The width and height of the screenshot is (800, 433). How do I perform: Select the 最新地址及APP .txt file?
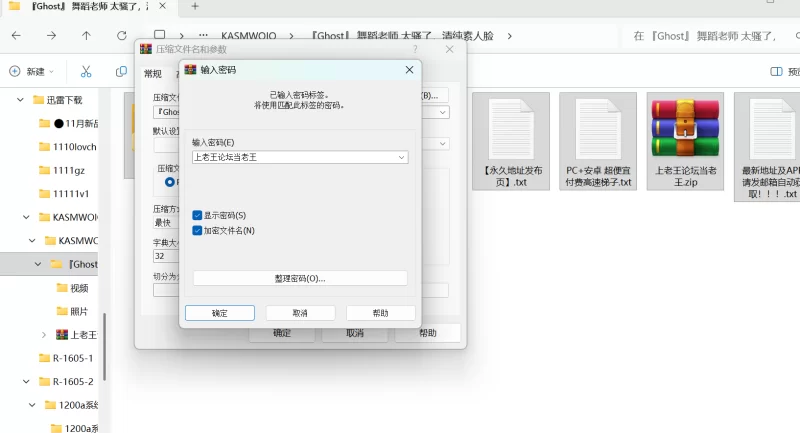point(767,147)
